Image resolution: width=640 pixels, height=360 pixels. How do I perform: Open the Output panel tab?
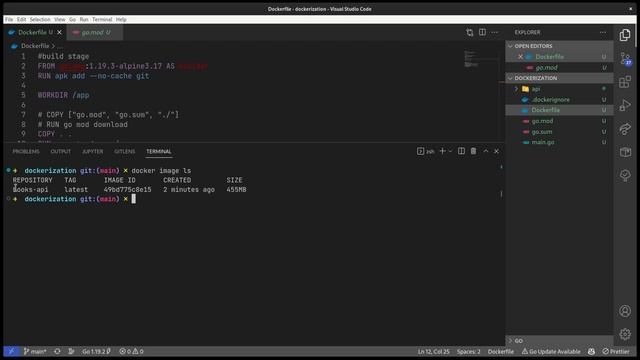60,151
